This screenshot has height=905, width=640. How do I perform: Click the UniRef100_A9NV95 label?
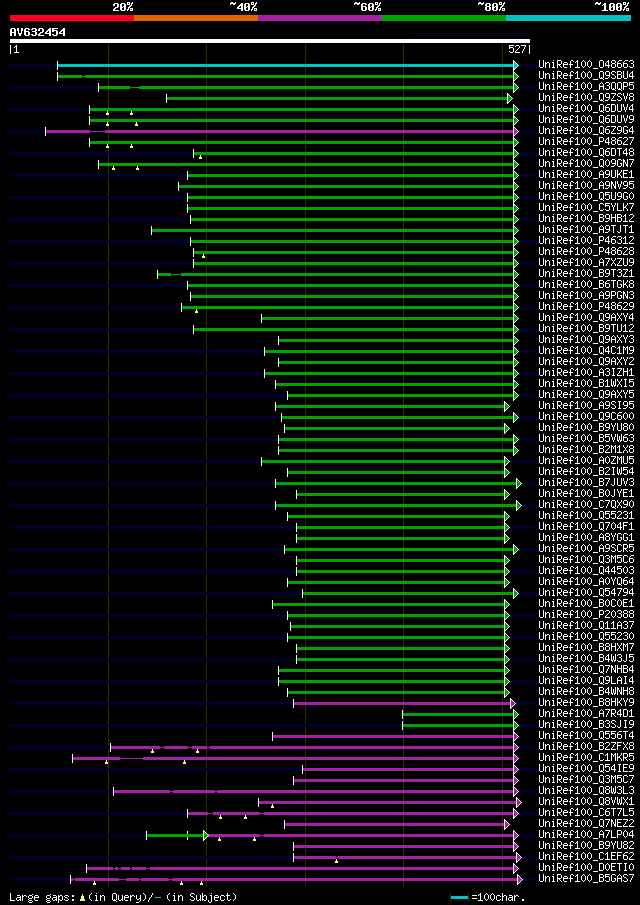click(586, 185)
